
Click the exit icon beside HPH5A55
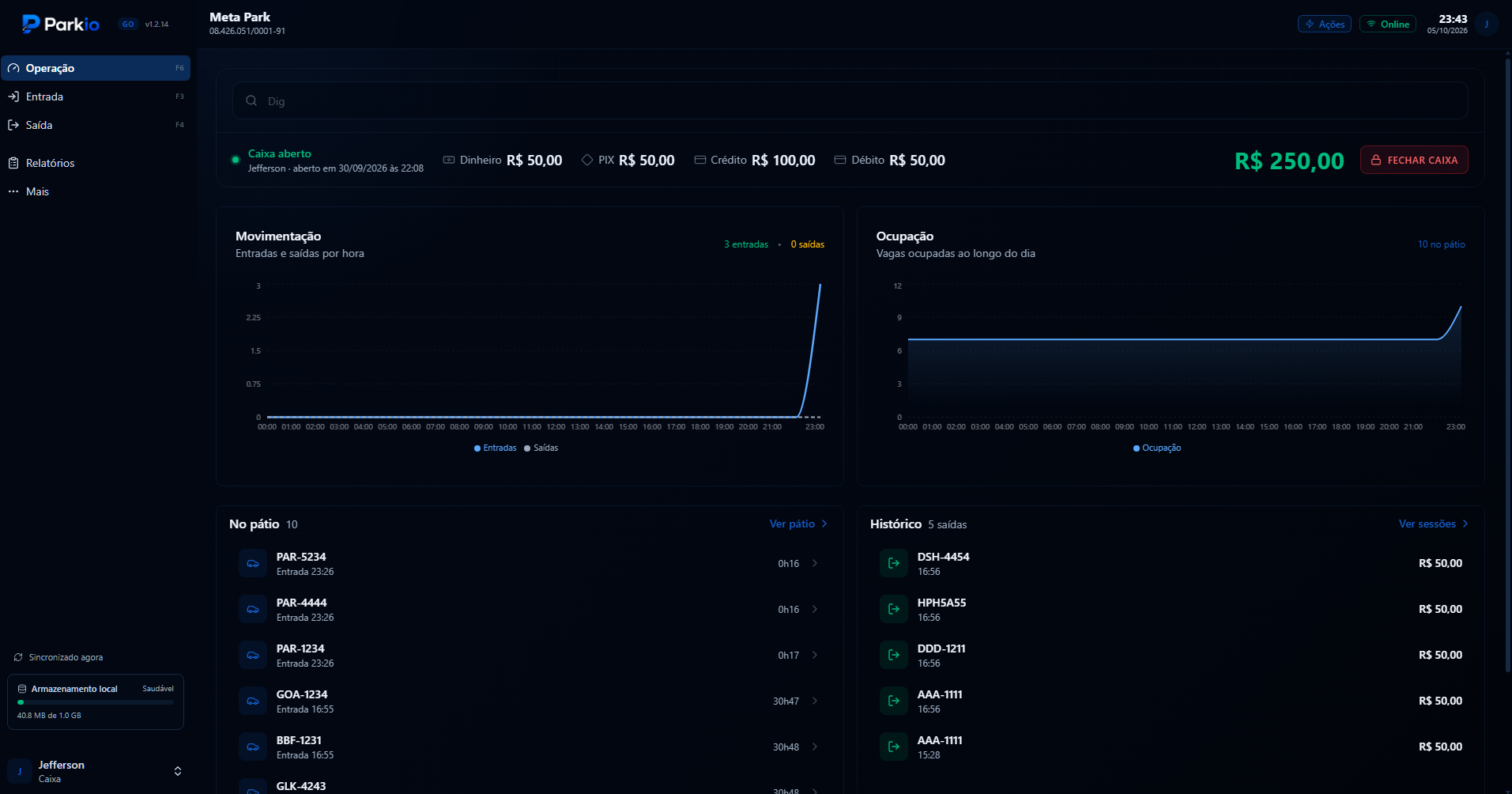point(894,610)
